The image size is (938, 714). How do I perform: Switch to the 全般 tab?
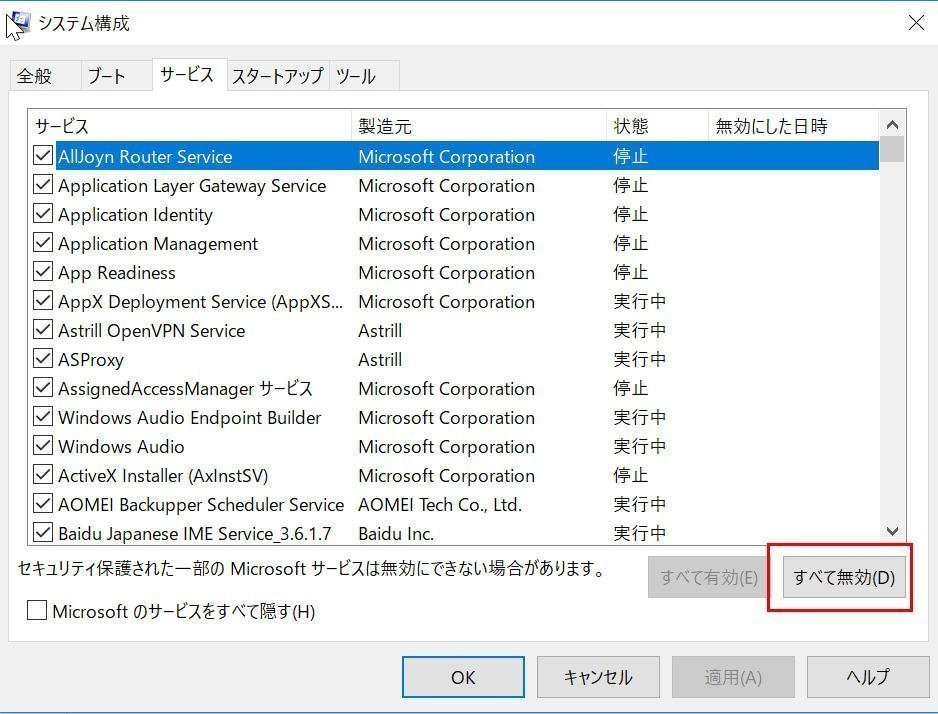pyautogui.click(x=34, y=76)
